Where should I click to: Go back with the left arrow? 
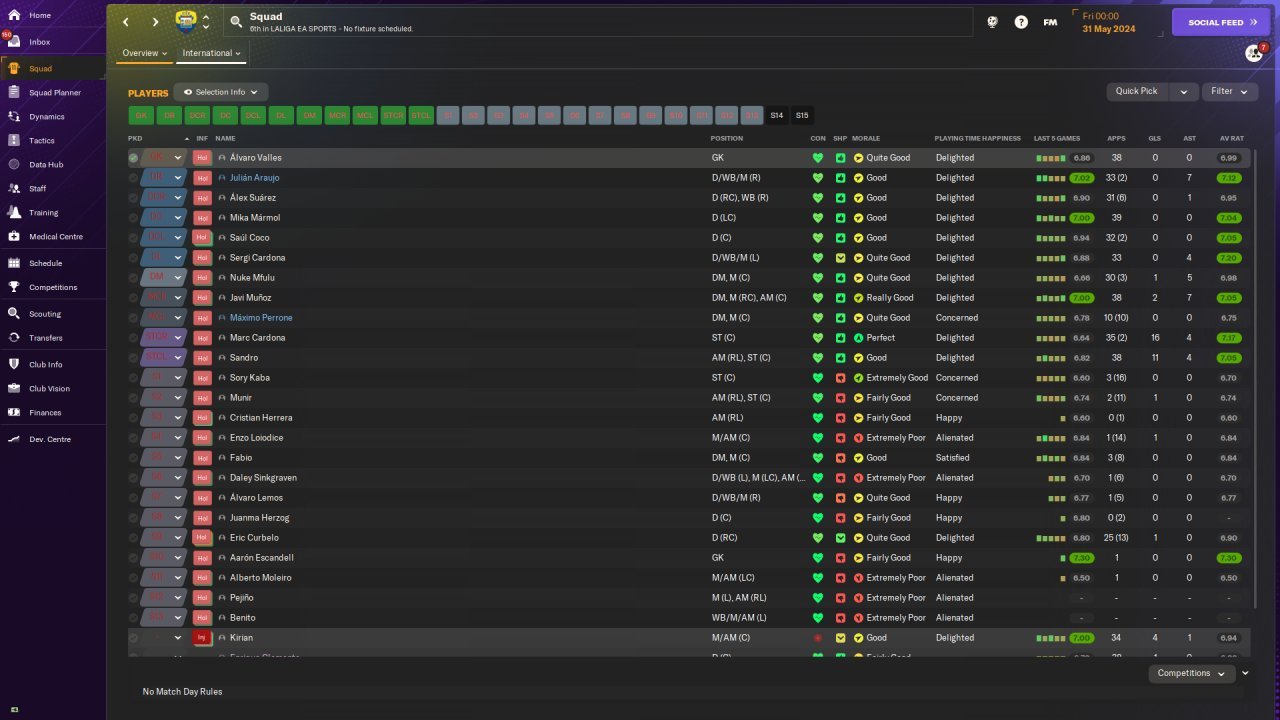(x=126, y=22)
